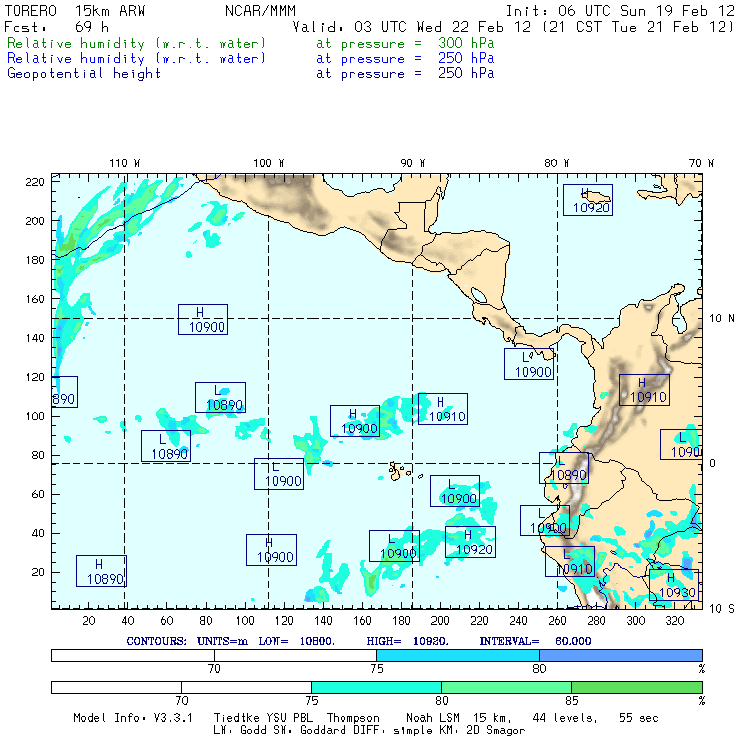Click the "90 W" longitude label
The image size is (740, 740).
point(413,163)
